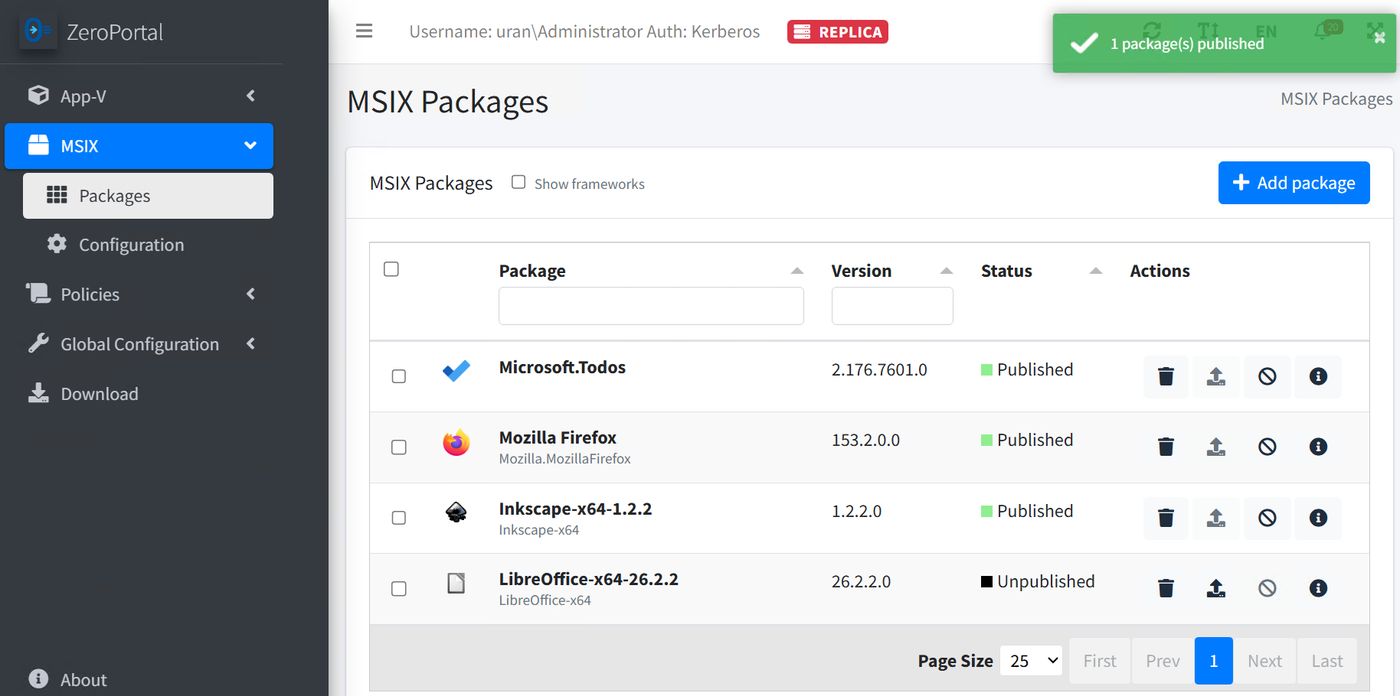Click the unpublish icon for Inkscape-x64-1.2.2
This screenshot has width=1400, height=696.
[1267, 518]
